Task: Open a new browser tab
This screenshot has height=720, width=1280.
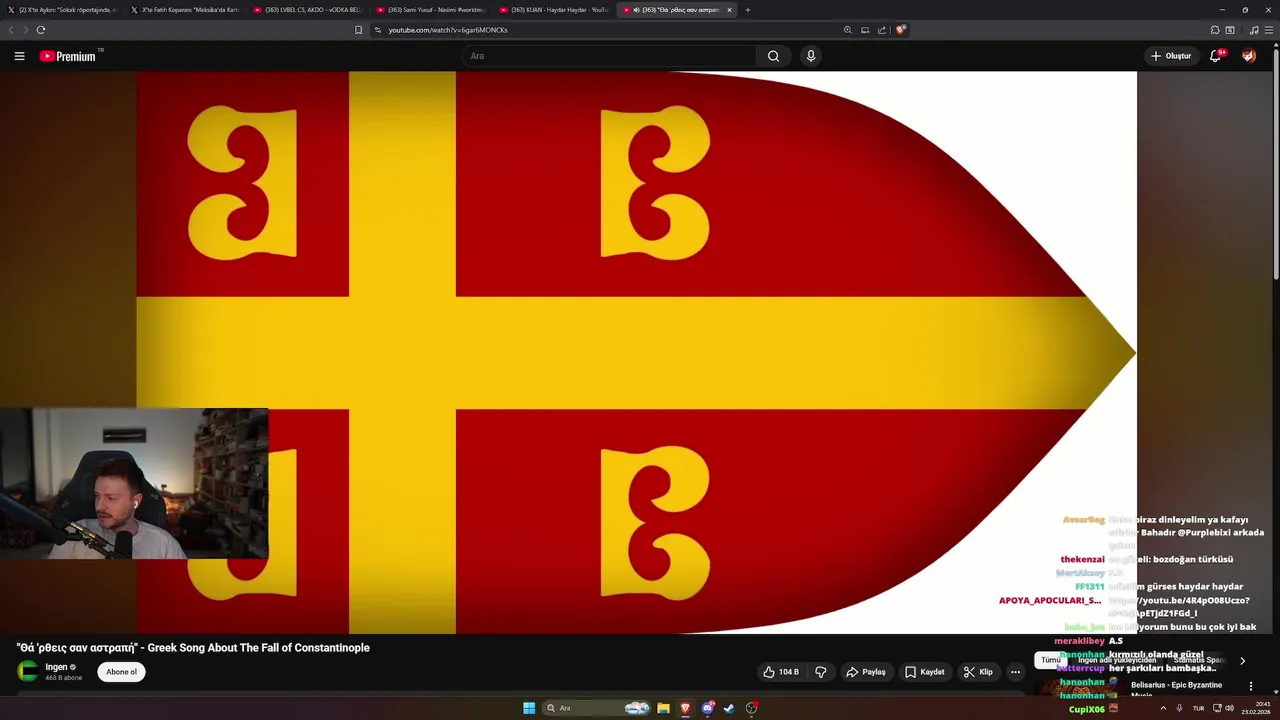Action: point(748,10)
